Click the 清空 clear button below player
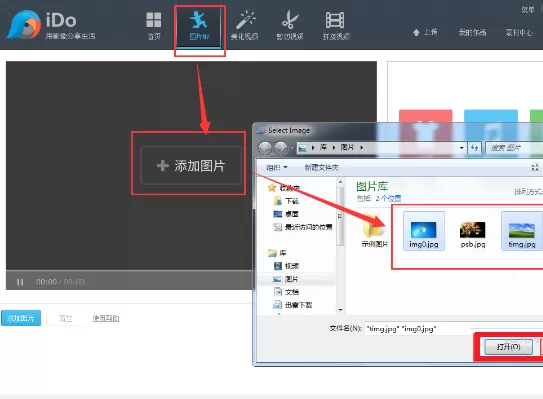543x399 pixels. point(65,318)
